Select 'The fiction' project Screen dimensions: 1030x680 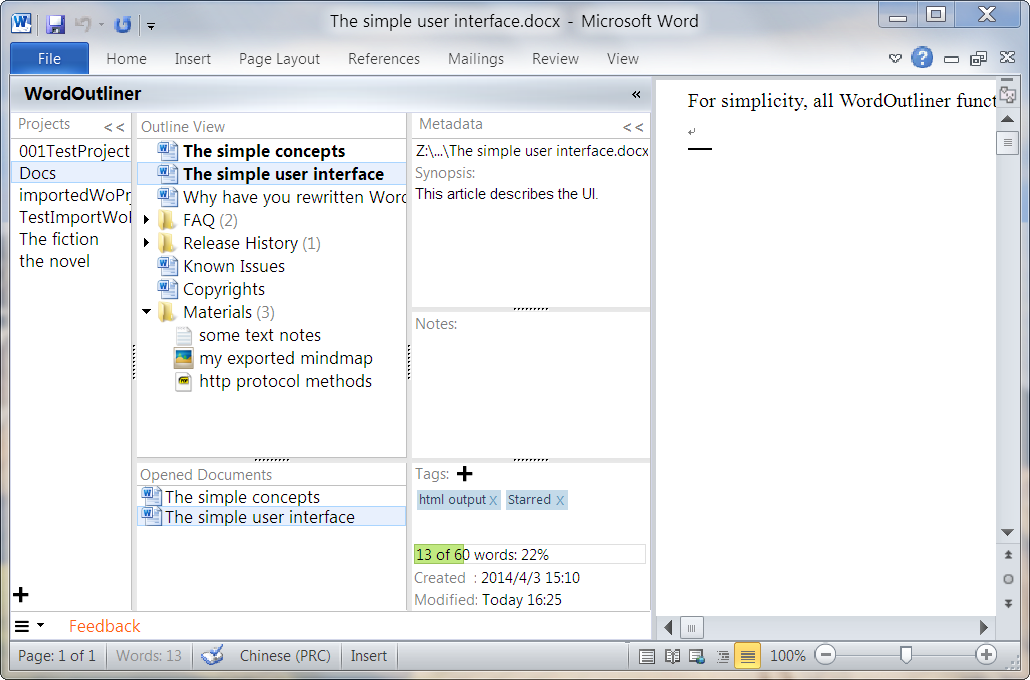pyautogui.click(x=72, y=239)
